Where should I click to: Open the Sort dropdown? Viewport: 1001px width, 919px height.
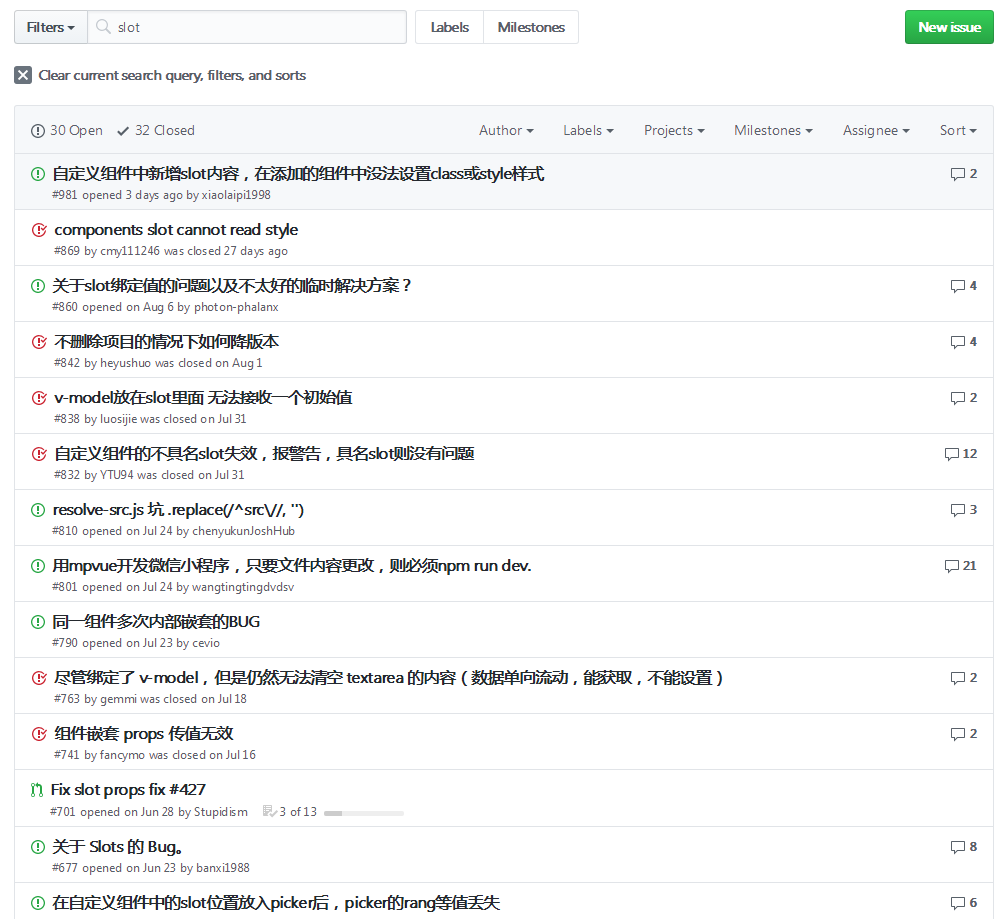coord(958,130)
